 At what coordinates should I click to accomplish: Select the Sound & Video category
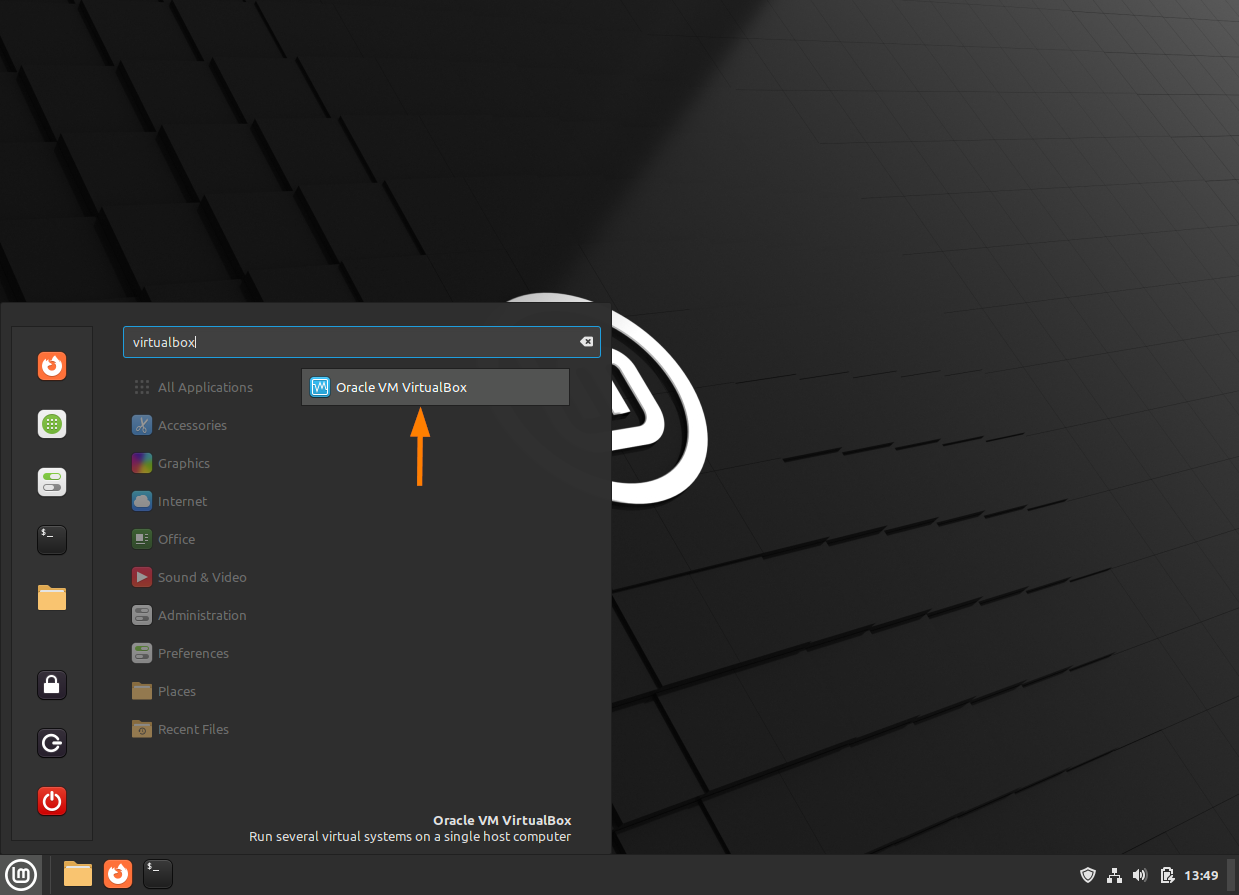(189, 577)
